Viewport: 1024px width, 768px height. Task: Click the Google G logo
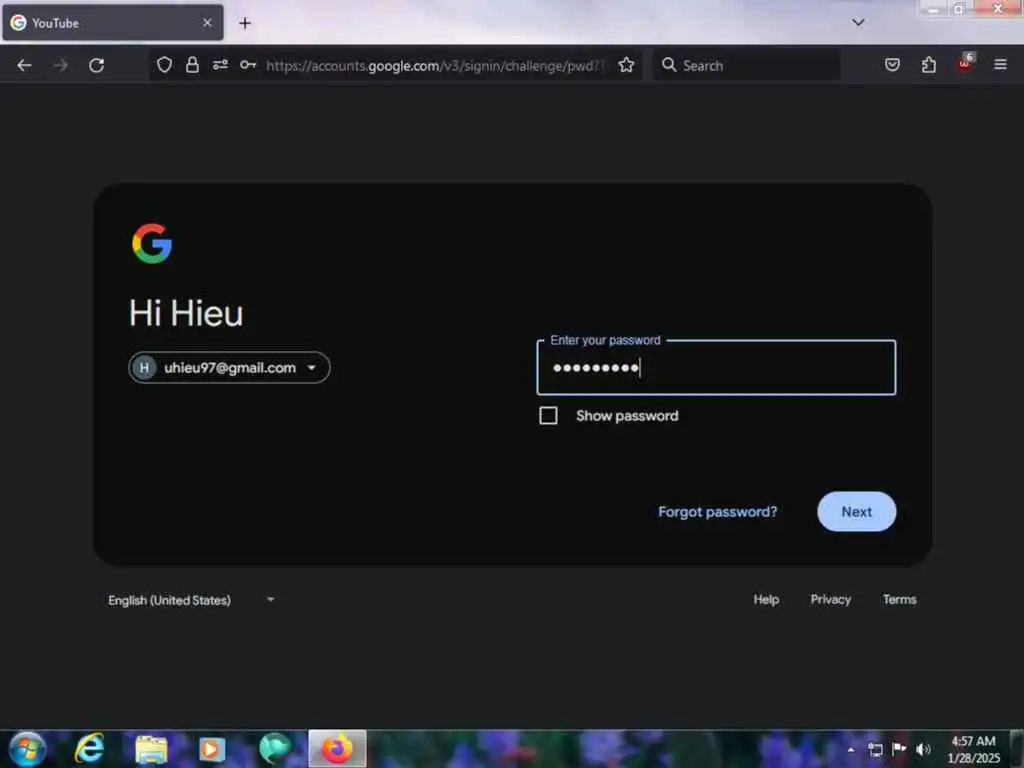pos(152,244)
